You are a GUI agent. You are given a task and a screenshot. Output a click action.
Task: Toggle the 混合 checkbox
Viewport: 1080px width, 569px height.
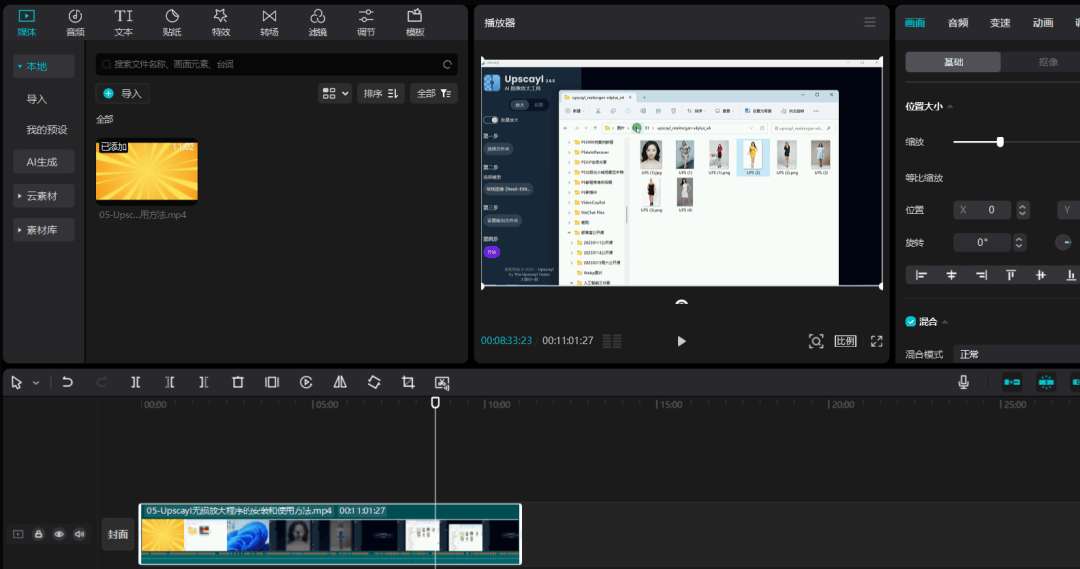(910, 321)
